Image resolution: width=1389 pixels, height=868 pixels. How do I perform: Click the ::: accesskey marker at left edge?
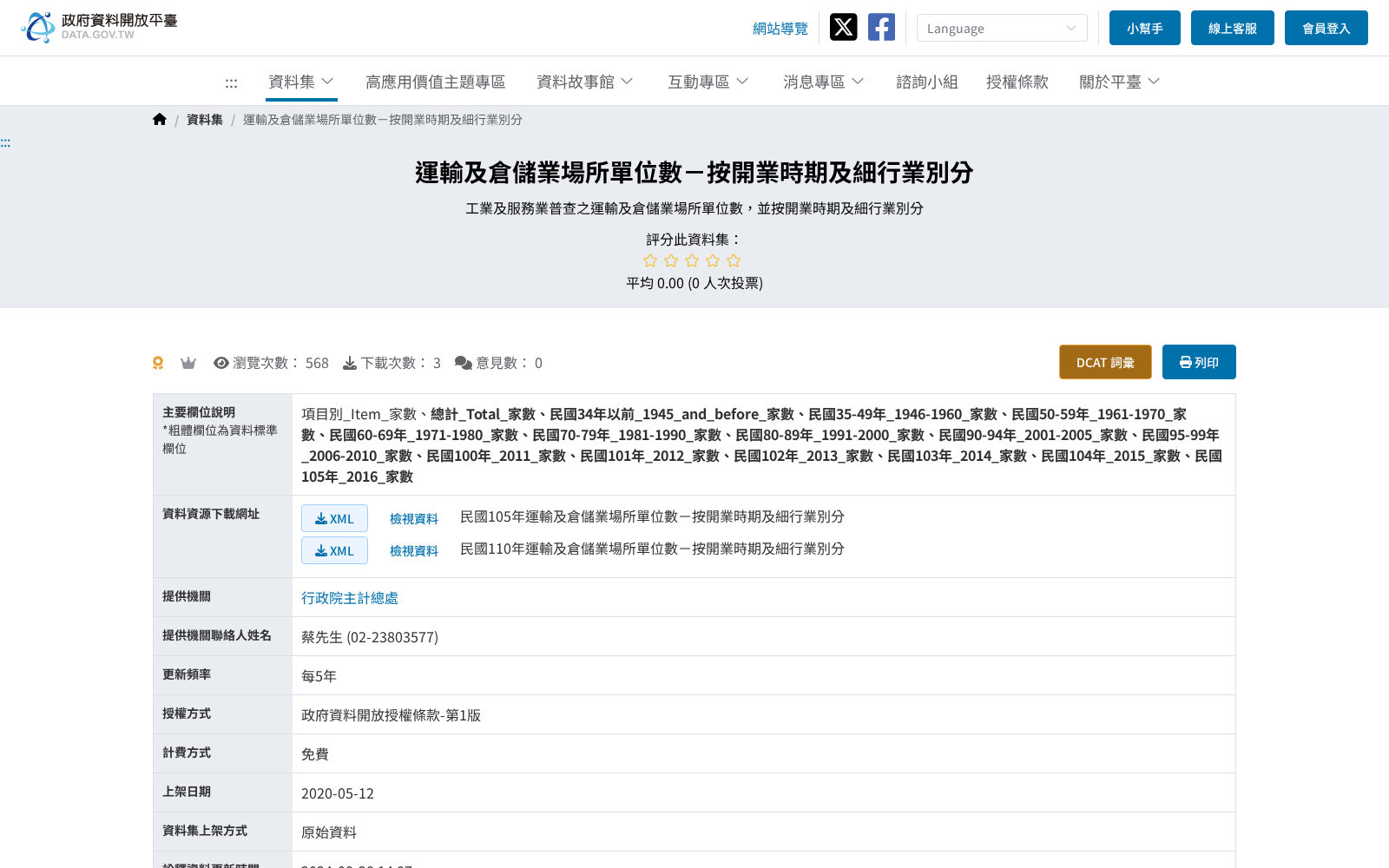(5, 142)
